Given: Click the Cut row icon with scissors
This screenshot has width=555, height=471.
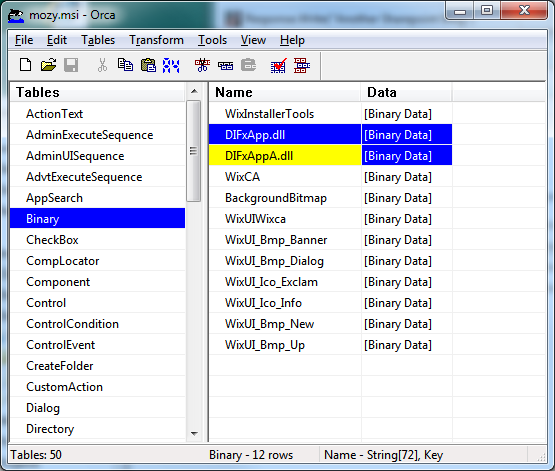Looking at the screenshot, I should [202, 65].
